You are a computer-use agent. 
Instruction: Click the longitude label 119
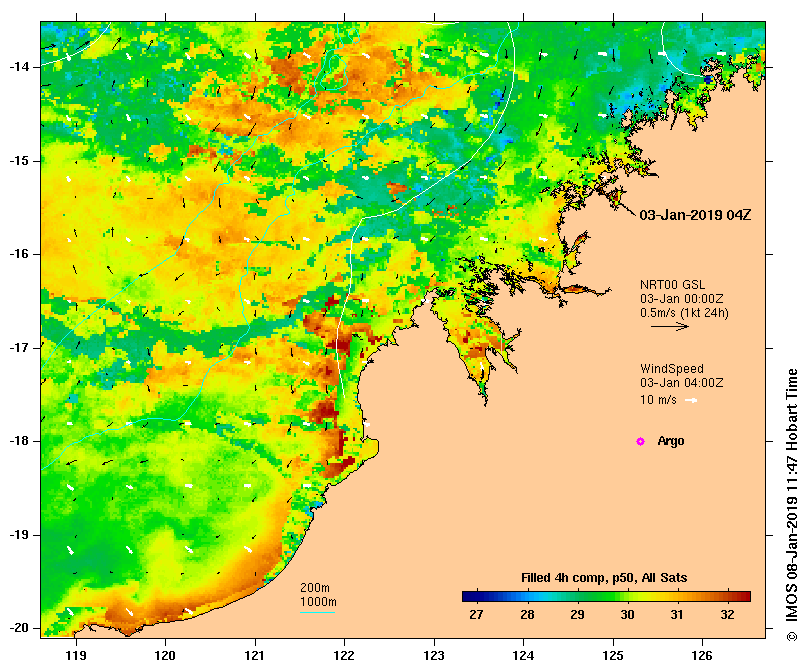[76, 656]
